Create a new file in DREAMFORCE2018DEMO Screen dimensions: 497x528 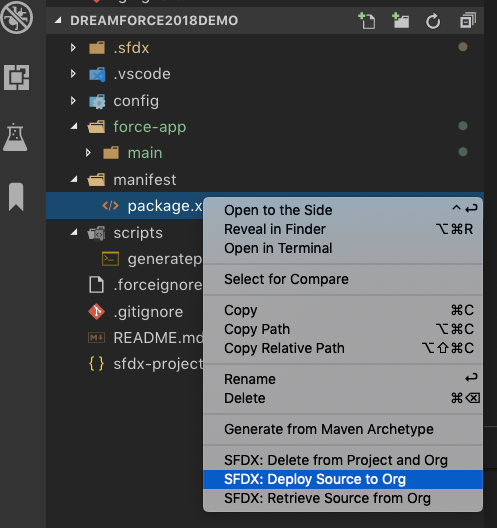[367, 21]
